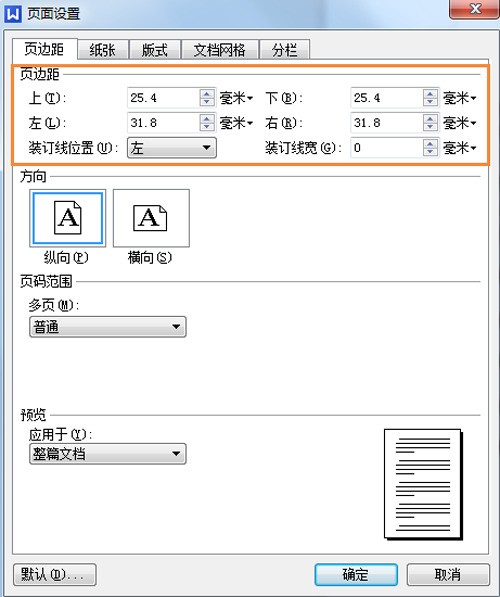Increase top margin with up spinner arrow
The width and height of the screenshot is (500, 597).
click(207, 94)
